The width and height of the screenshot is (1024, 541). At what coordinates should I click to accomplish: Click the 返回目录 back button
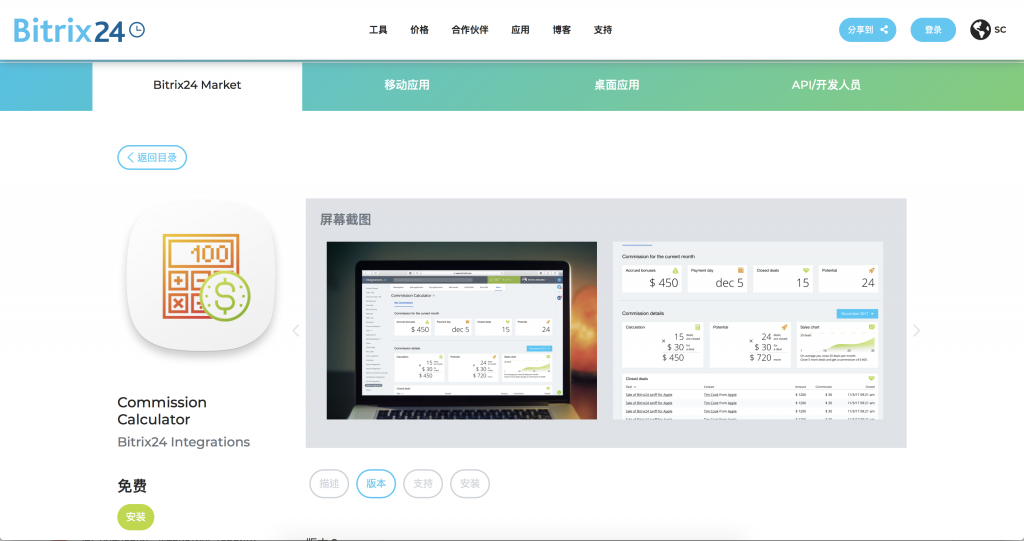[152, 157]
